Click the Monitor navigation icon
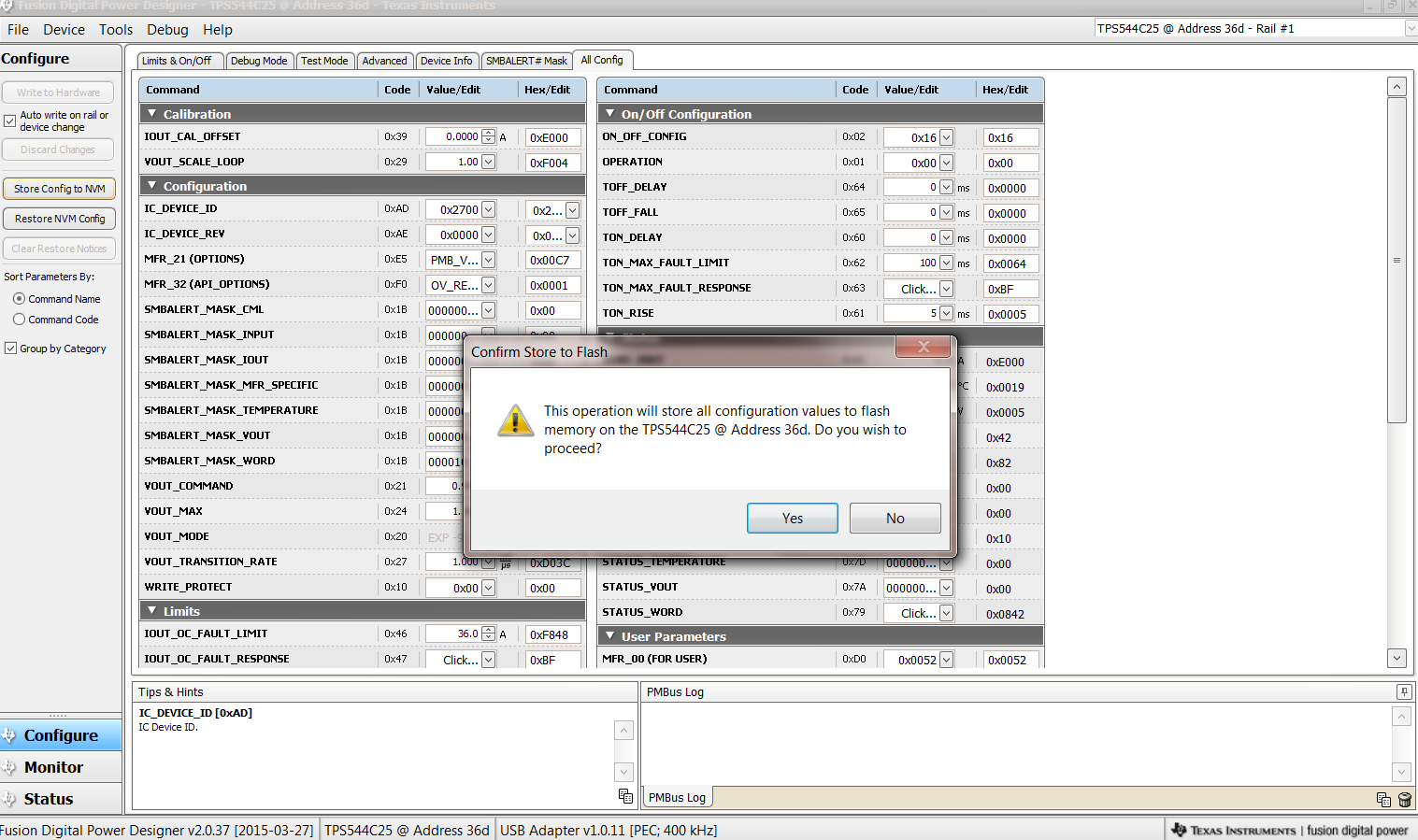Viewport: 1418px width, 840px height. (9, 767)
